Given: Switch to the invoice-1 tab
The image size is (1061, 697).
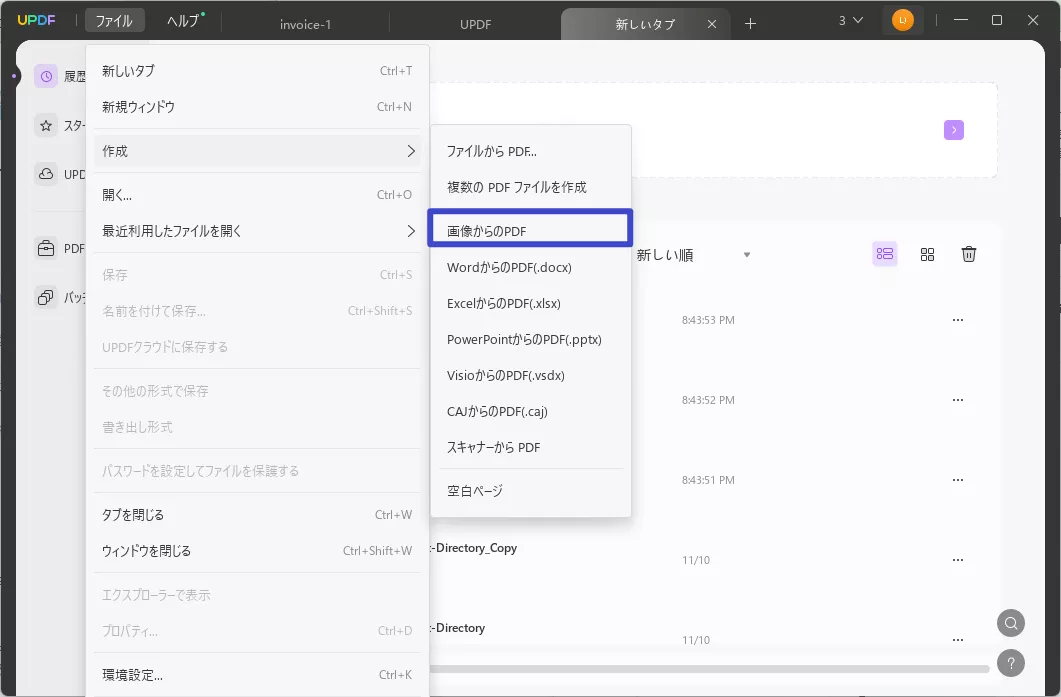Looking at the screenshot, I should 305,24.
